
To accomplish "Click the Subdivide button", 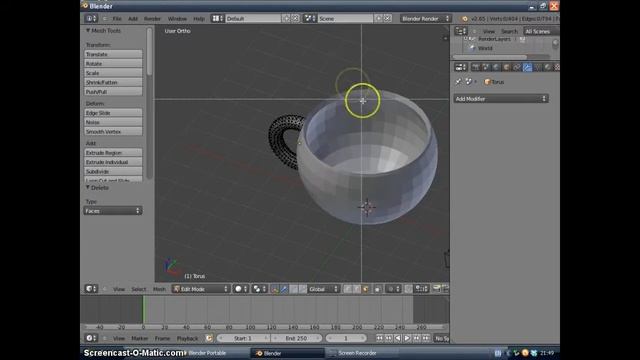I will pos(113,172).
